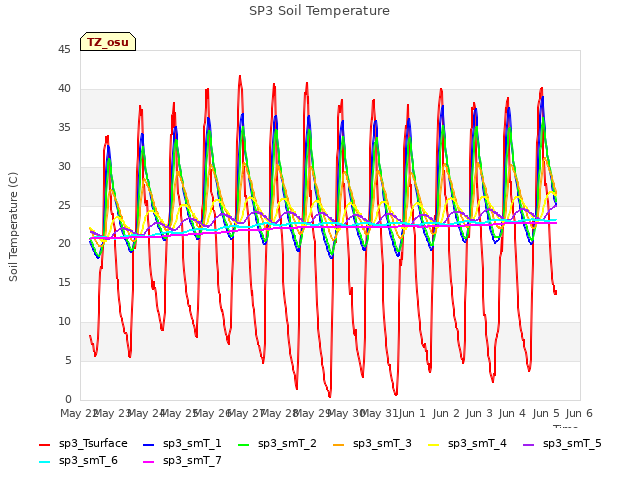Click the orange sp3_smT_3 legend swatch
640x480 pixels.
[x=339, y=445]
